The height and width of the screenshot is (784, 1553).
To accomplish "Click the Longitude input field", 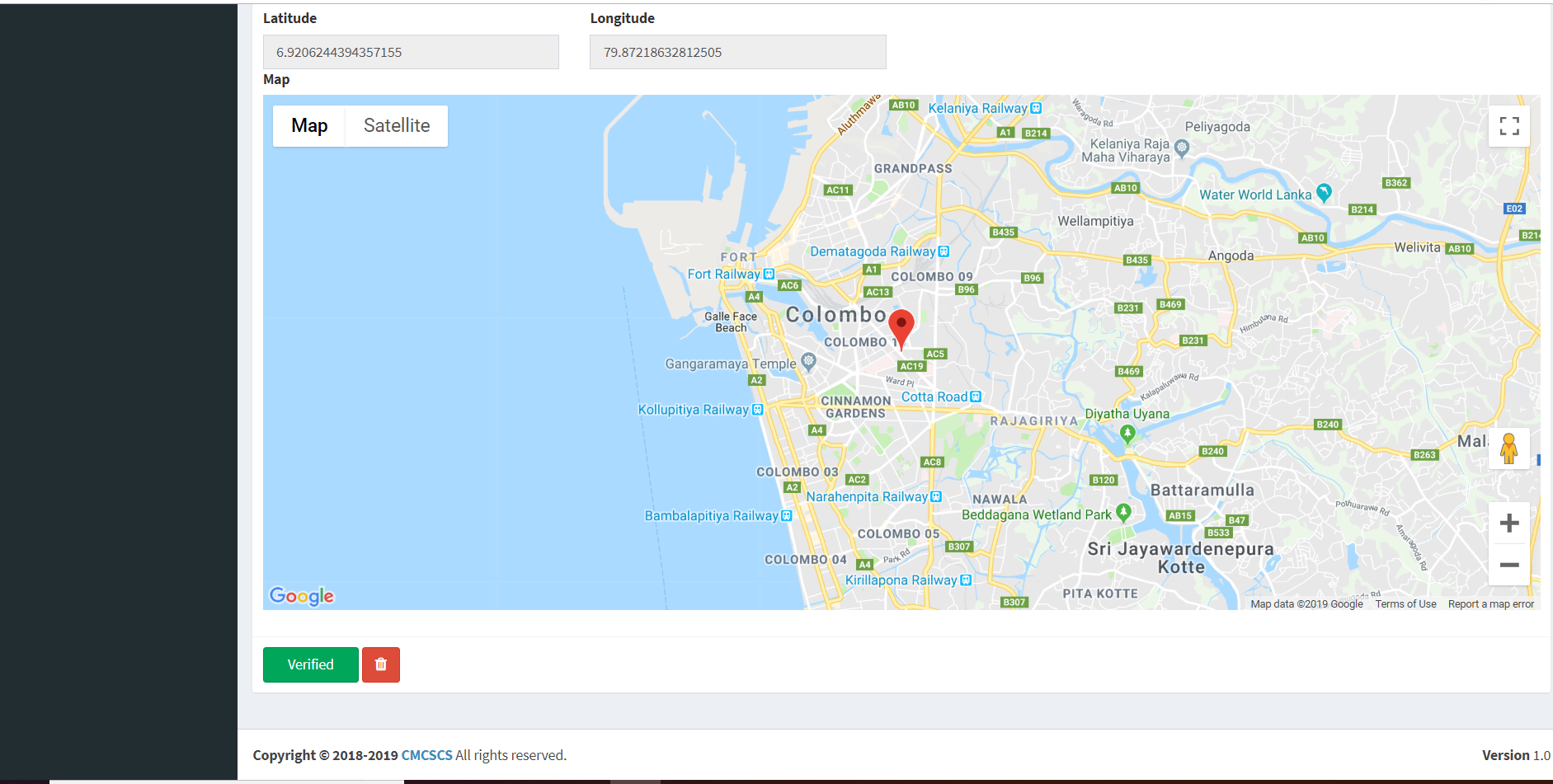I will pyautogui.click(x=738, y=52).
